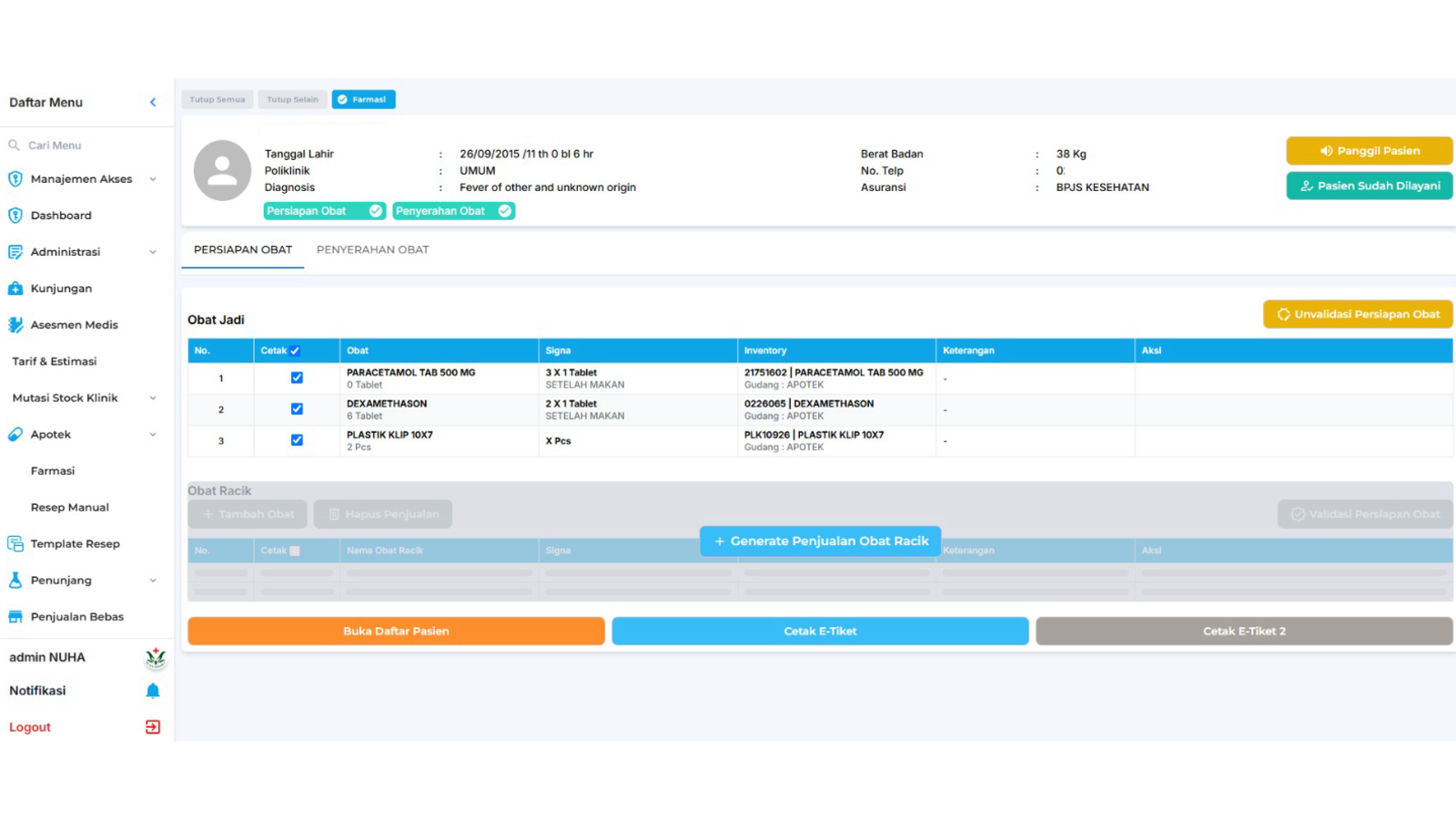Uncheck Cetak checkbox for PLASTIK KLIP 10X7
1456x819 pixels.
[x=297, y=440]
